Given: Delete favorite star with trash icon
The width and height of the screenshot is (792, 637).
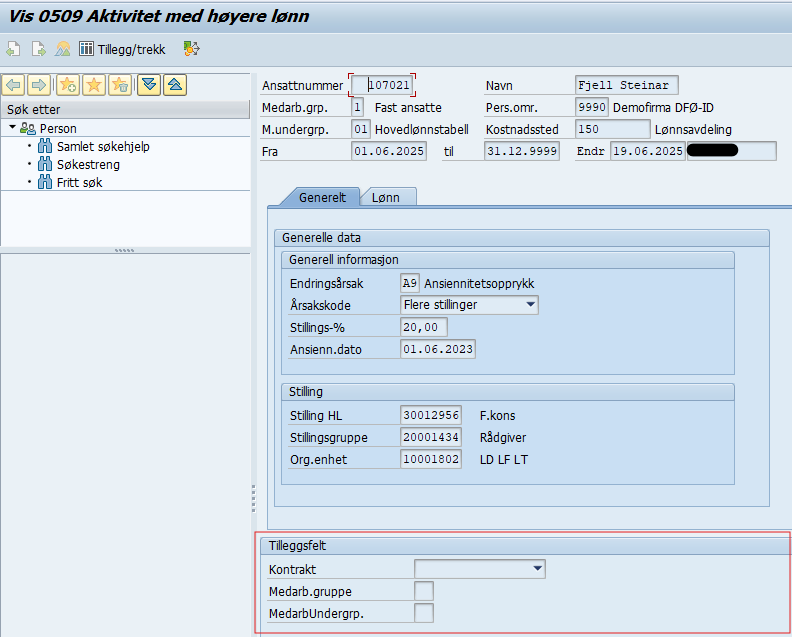Looking at the screenshot, I should coord(120,85).
